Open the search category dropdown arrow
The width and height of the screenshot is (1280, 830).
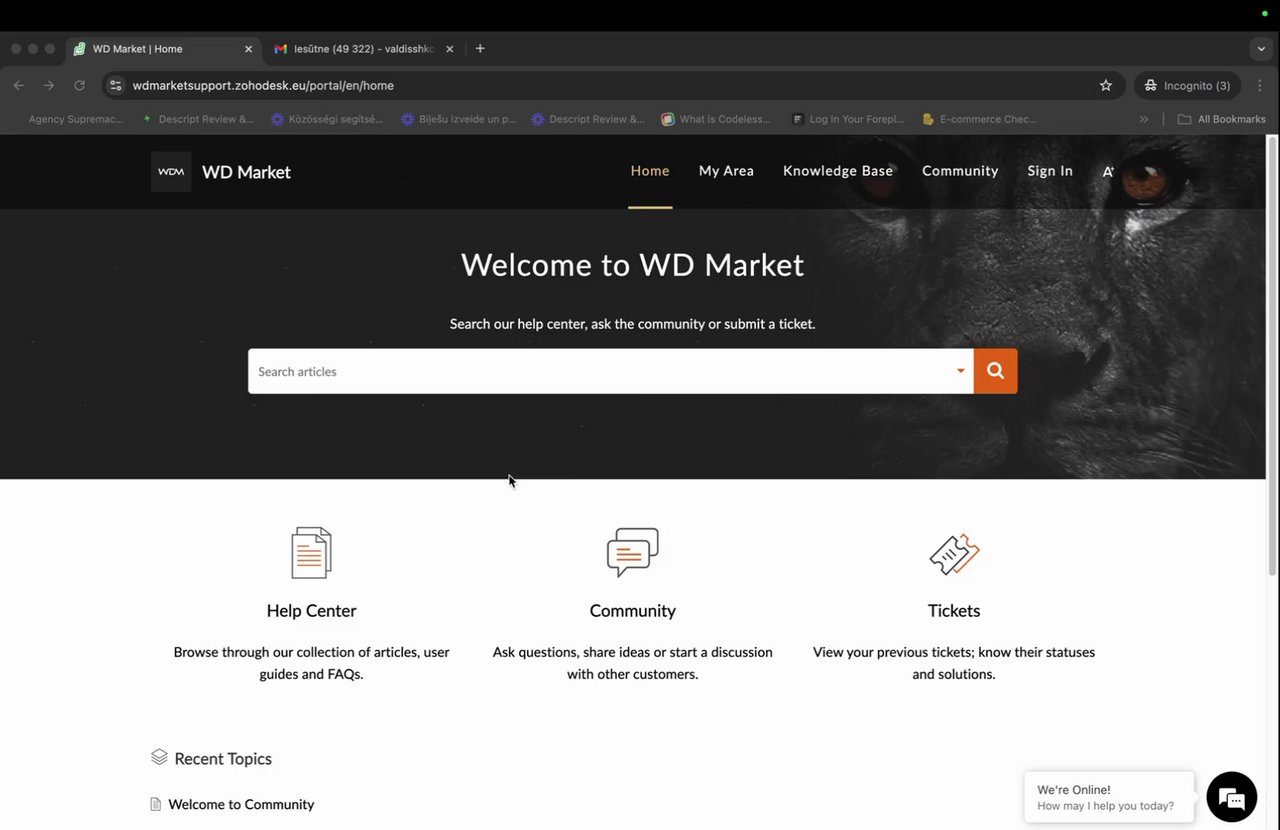960,371
